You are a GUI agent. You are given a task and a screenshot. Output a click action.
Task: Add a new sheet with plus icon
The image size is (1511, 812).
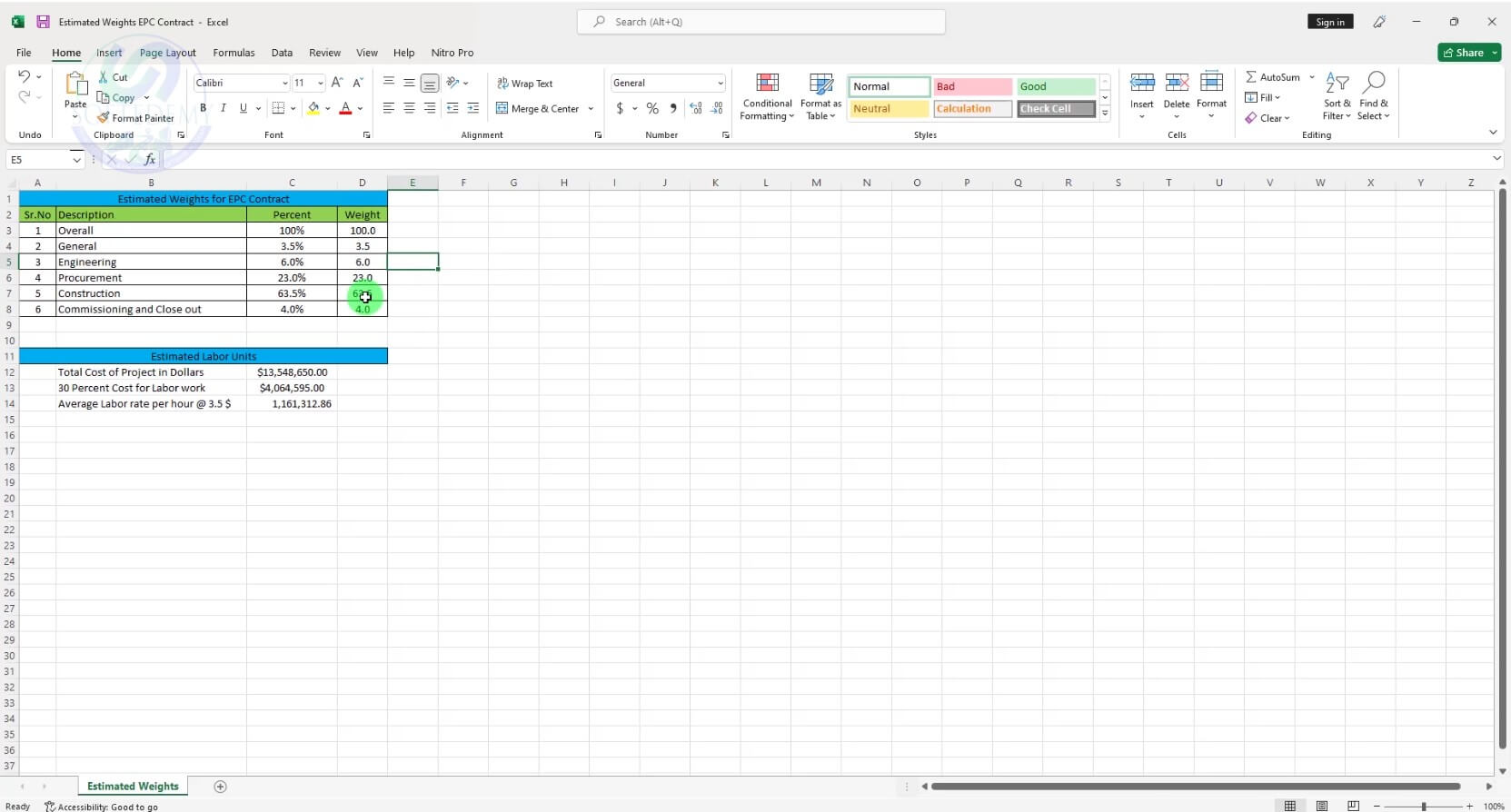click(x=220, y=787)
